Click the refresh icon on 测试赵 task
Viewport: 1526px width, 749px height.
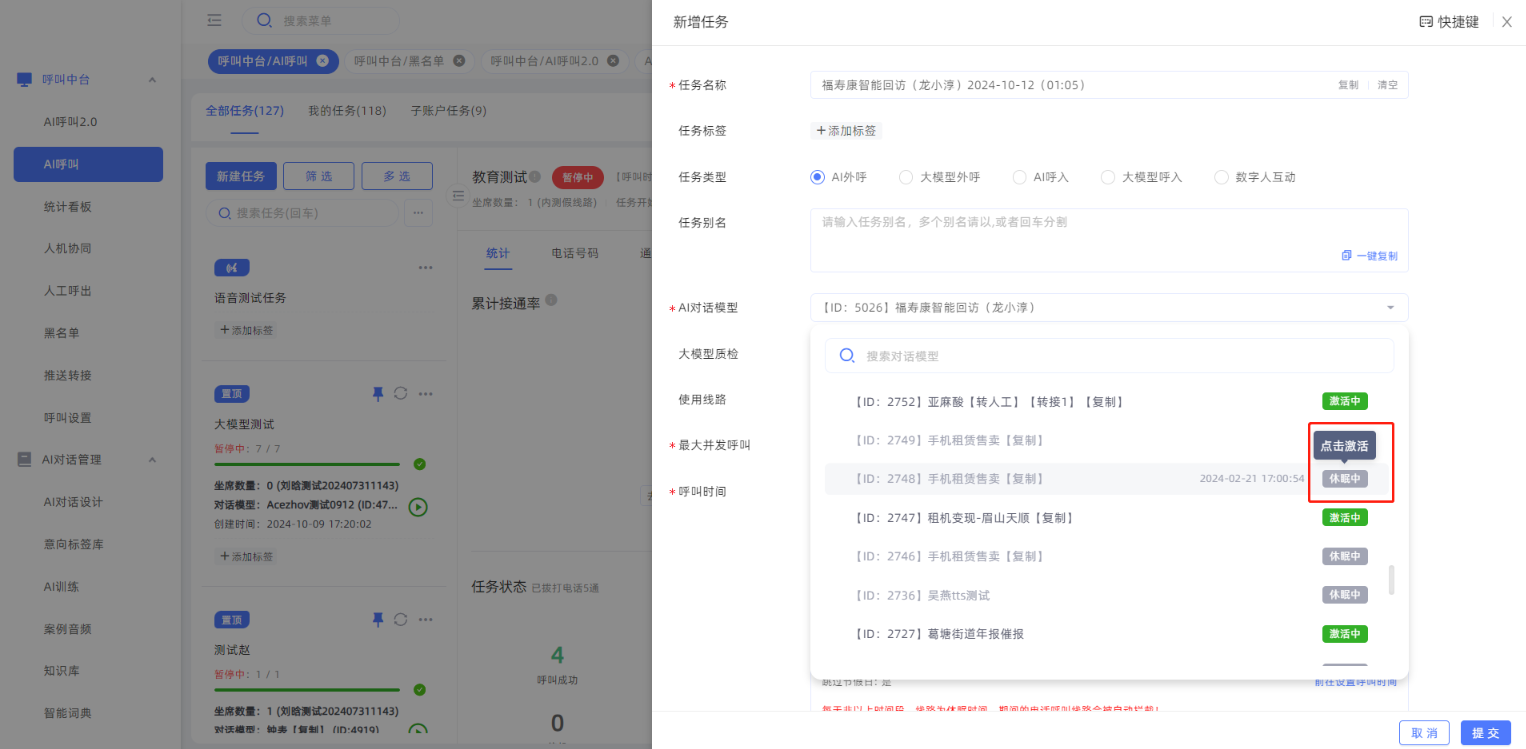[401, 620]
